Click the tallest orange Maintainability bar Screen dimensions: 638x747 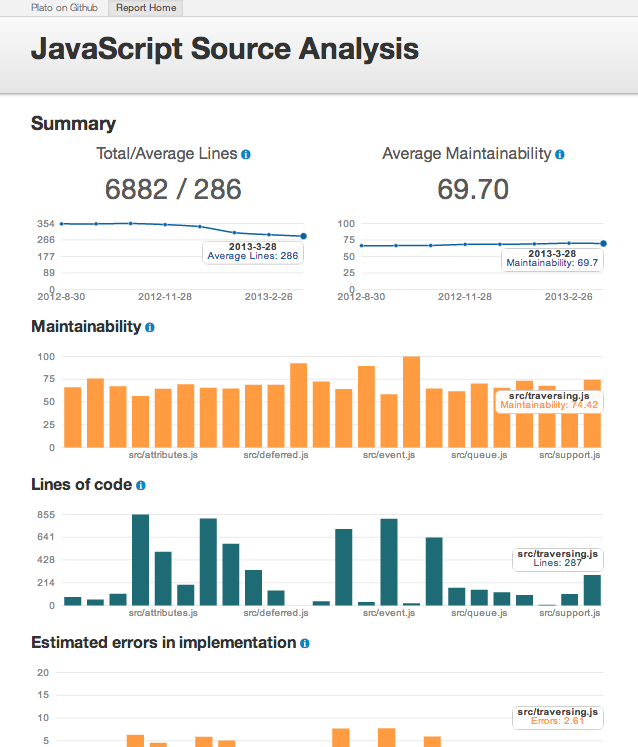[411, 402]
